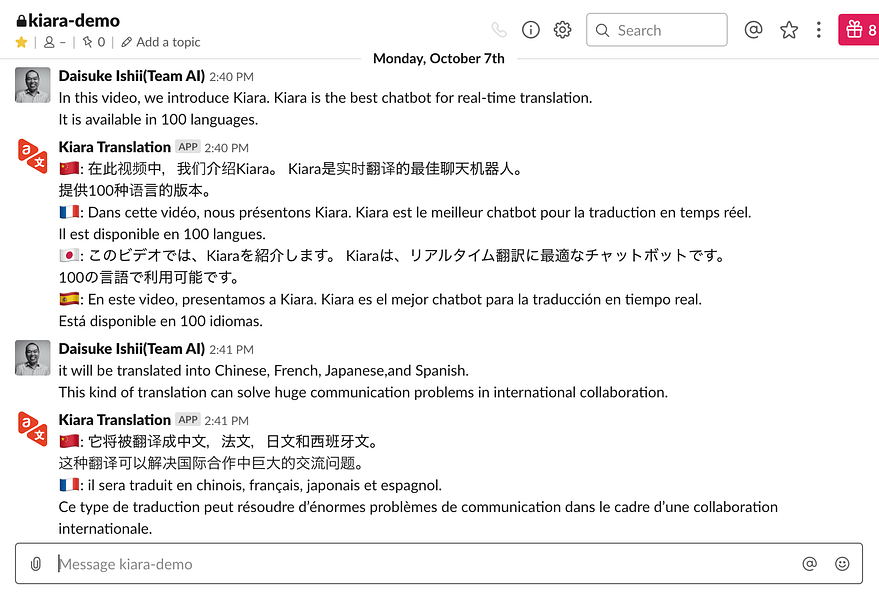Open the pink gift What's New button

(860, 29)
